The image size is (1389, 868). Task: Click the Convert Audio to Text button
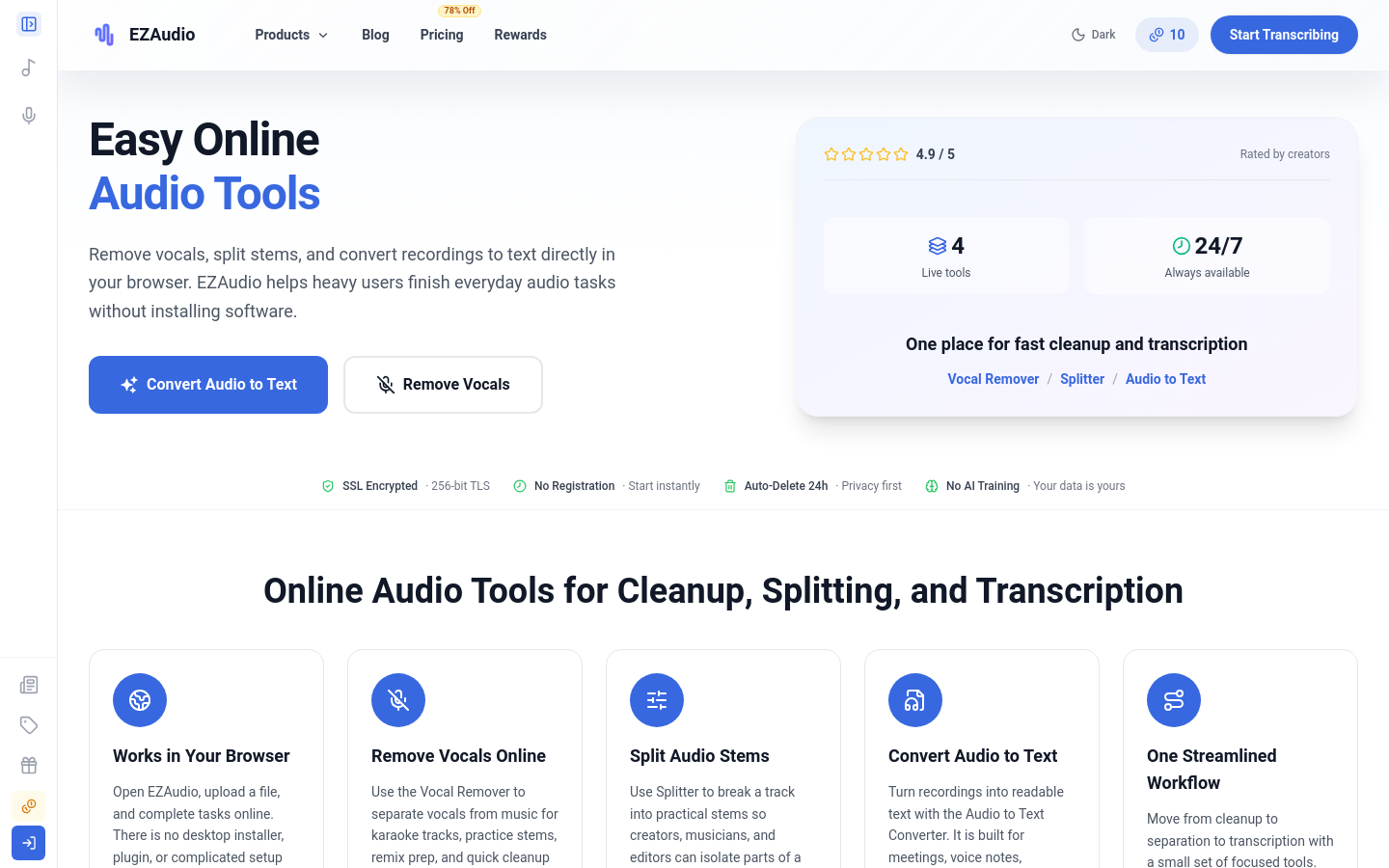coord(208,385)
